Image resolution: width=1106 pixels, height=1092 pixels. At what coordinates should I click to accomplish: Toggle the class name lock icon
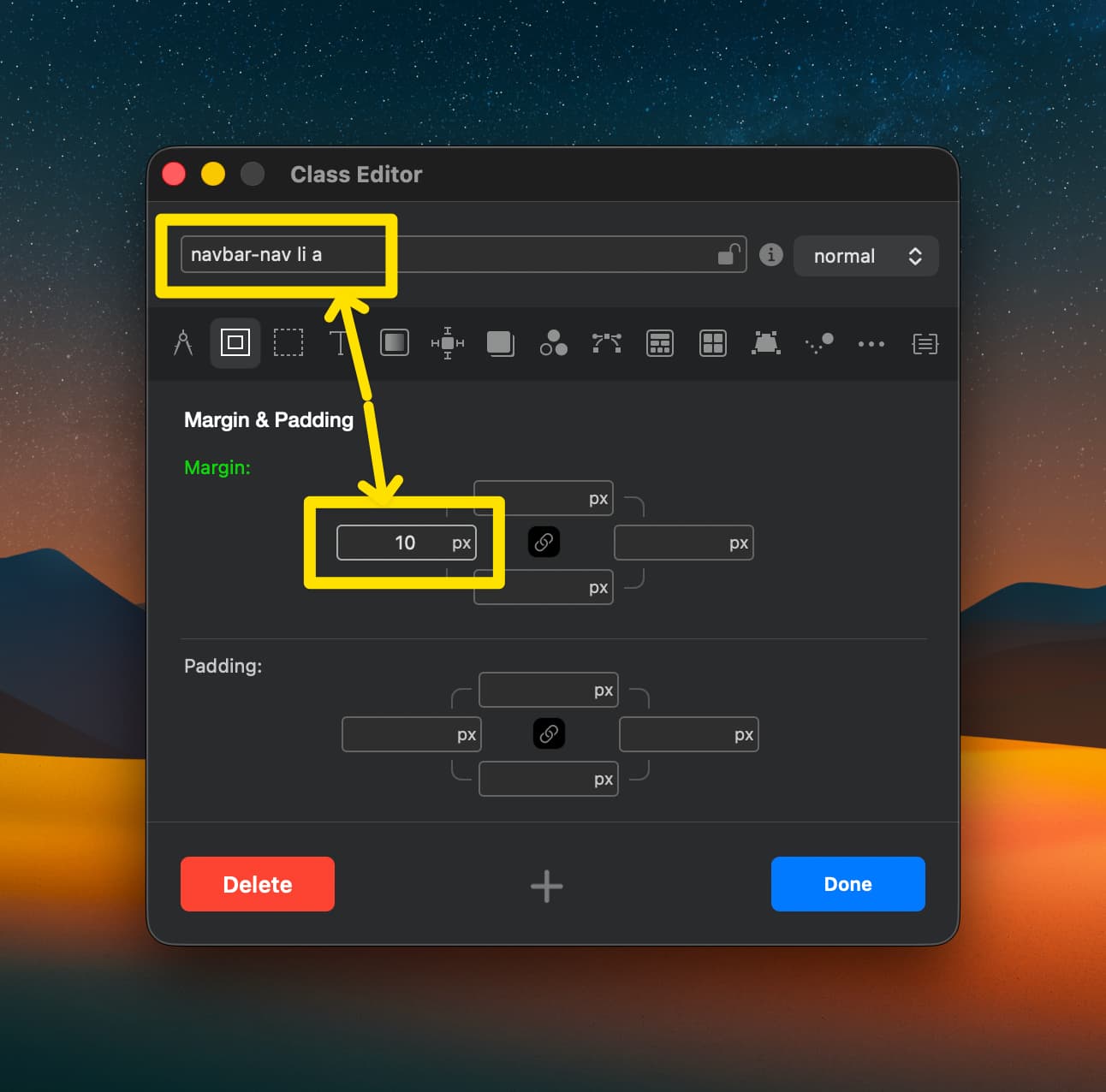[728, 255]
